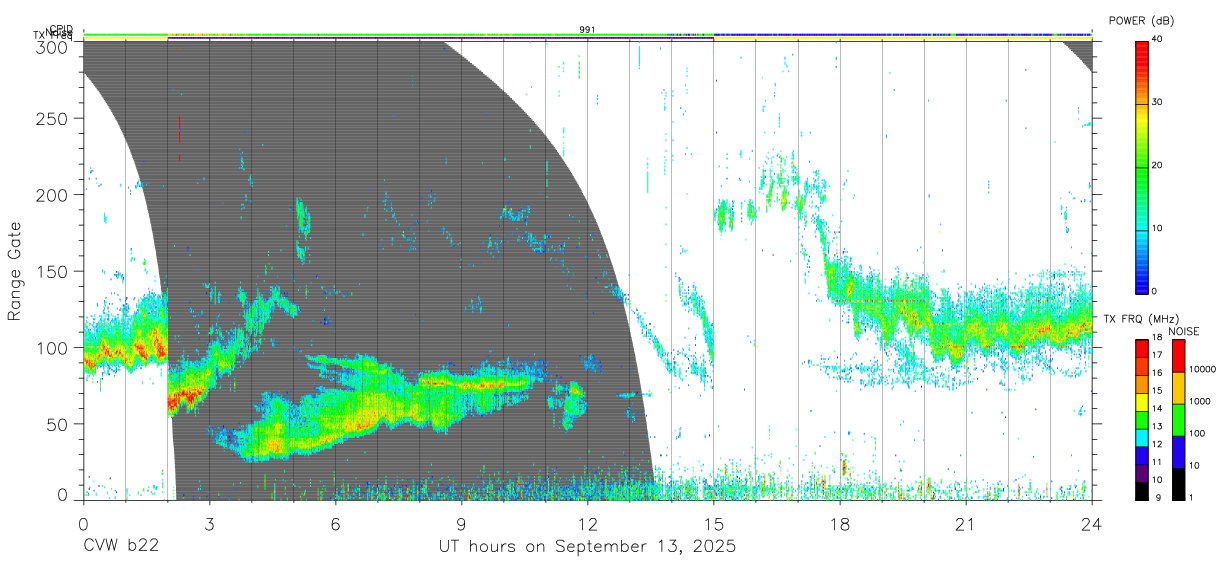1228x567 pixels.
Task: Click the 18 label on TX FRQ scale
Action: [1156, 338]
